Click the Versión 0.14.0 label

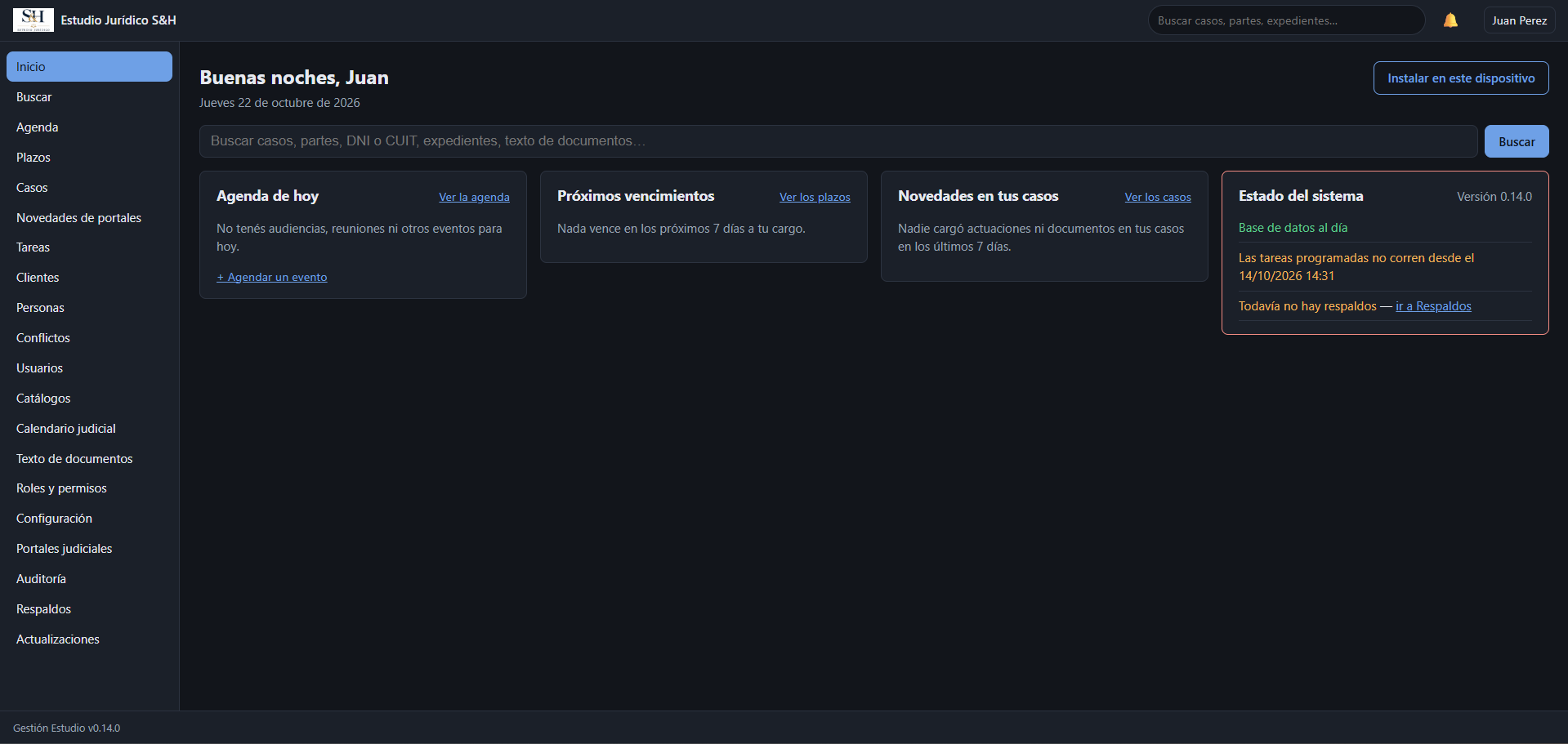pyautogui.click(x=1494, y=197)
